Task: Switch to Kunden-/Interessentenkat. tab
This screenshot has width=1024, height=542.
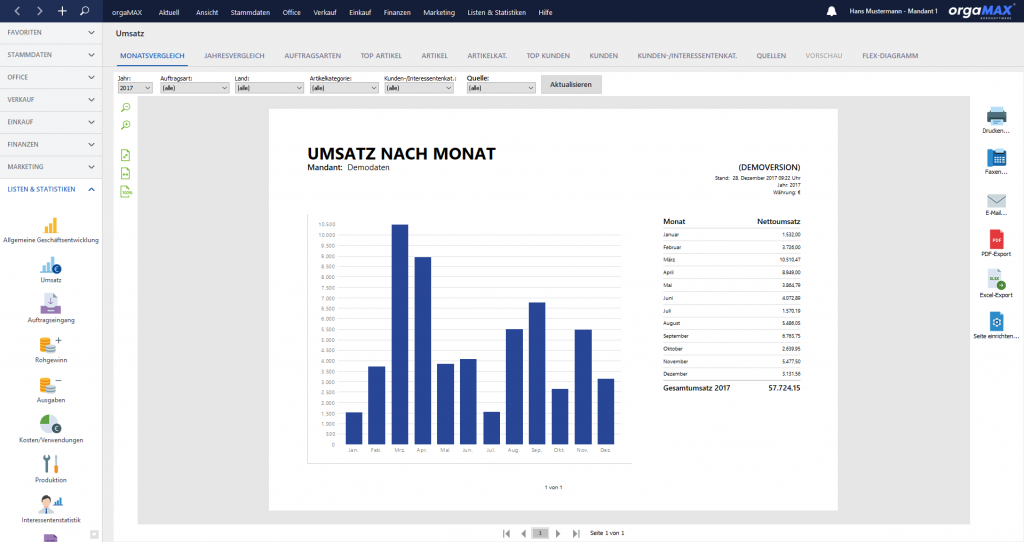Action: [687, 56]
